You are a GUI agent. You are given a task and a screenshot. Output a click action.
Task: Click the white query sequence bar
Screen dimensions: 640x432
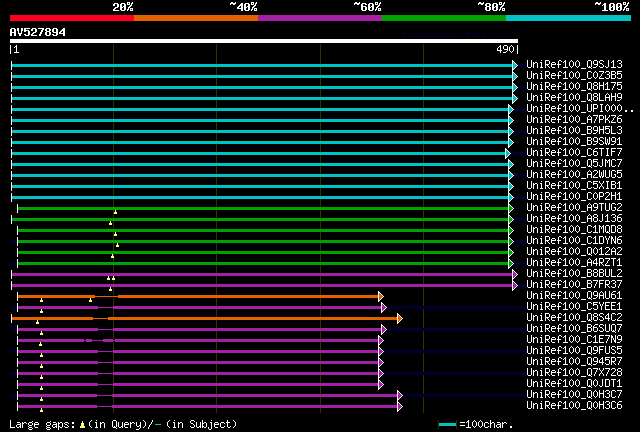(264, 41)
